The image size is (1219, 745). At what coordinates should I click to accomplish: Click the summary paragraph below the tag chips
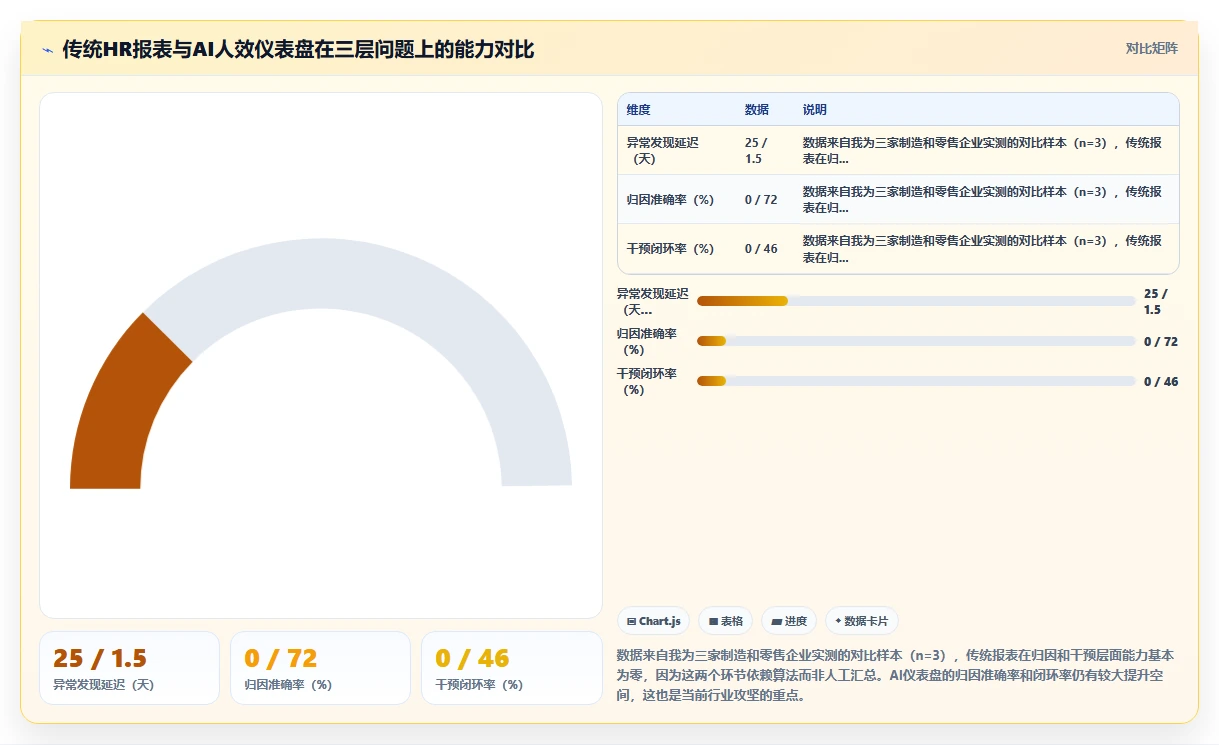(x=896, y=675)
